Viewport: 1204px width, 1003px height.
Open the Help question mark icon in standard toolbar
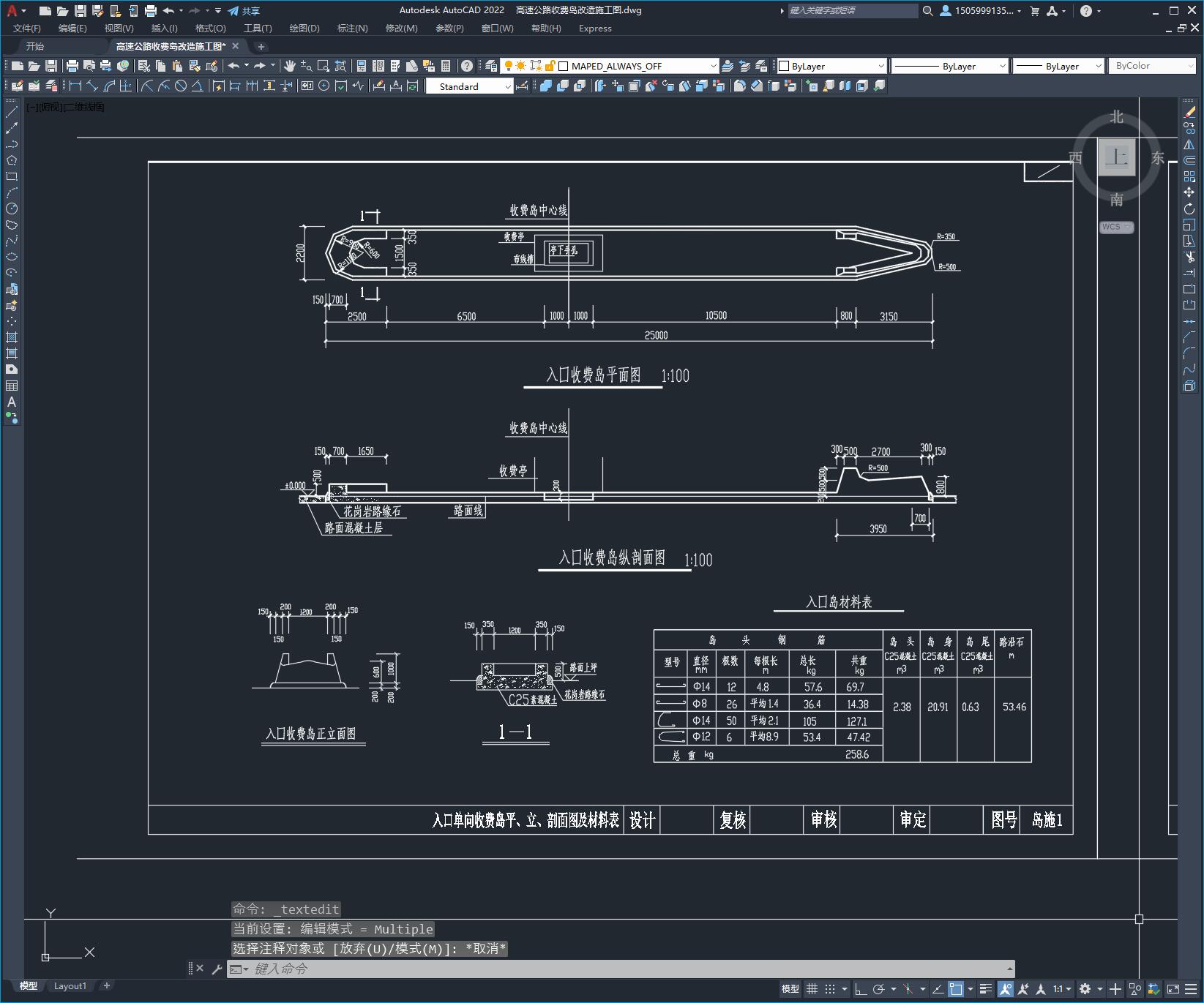click(x=467, y=66)
